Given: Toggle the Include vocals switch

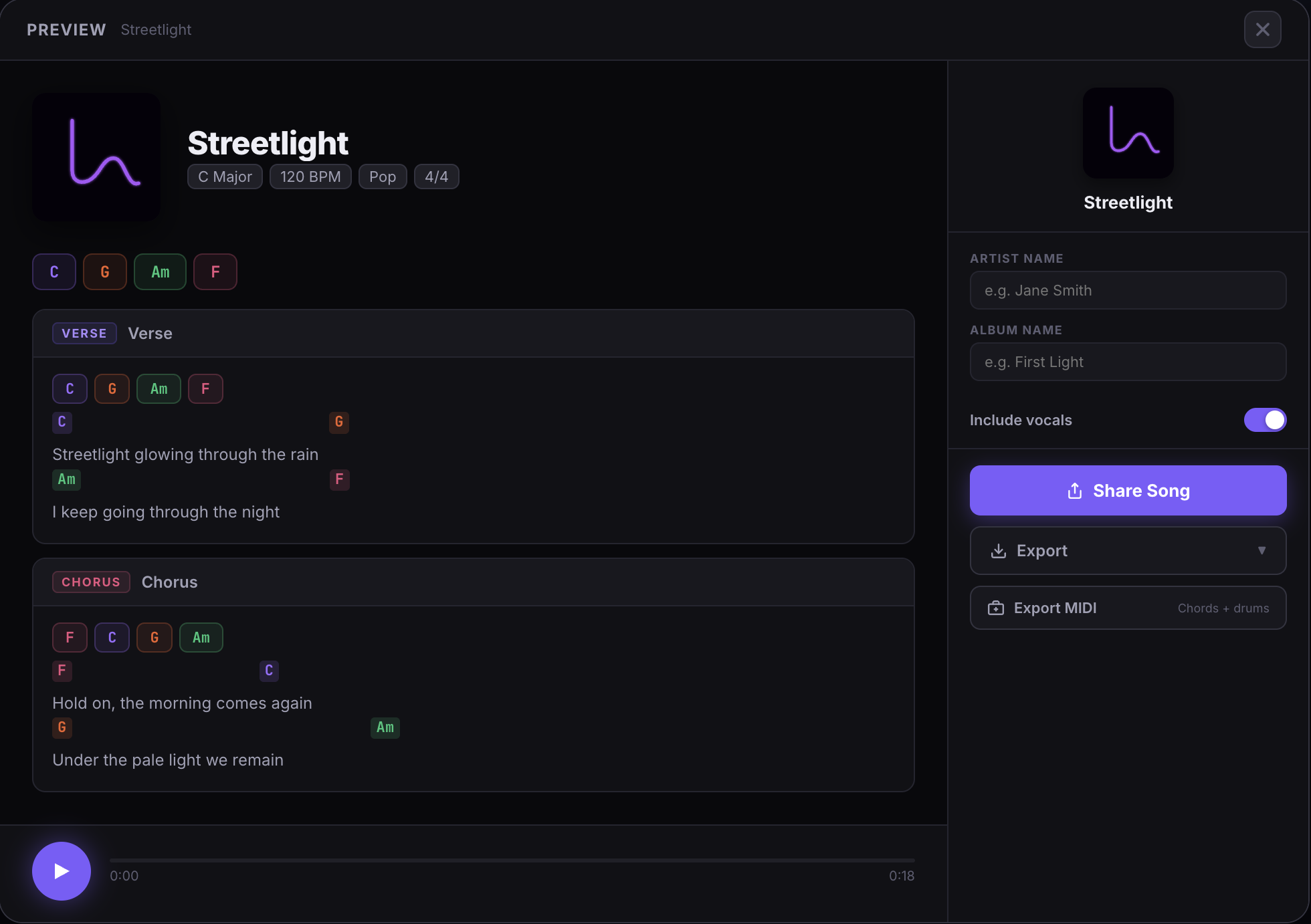Looking at the screenshot, I should pyautogui.click(x=1264, y=420).
